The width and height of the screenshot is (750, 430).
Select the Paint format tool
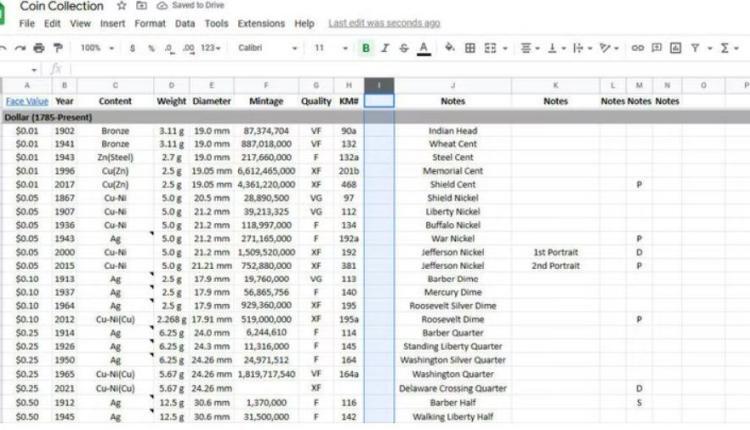[x=57, y=48]
